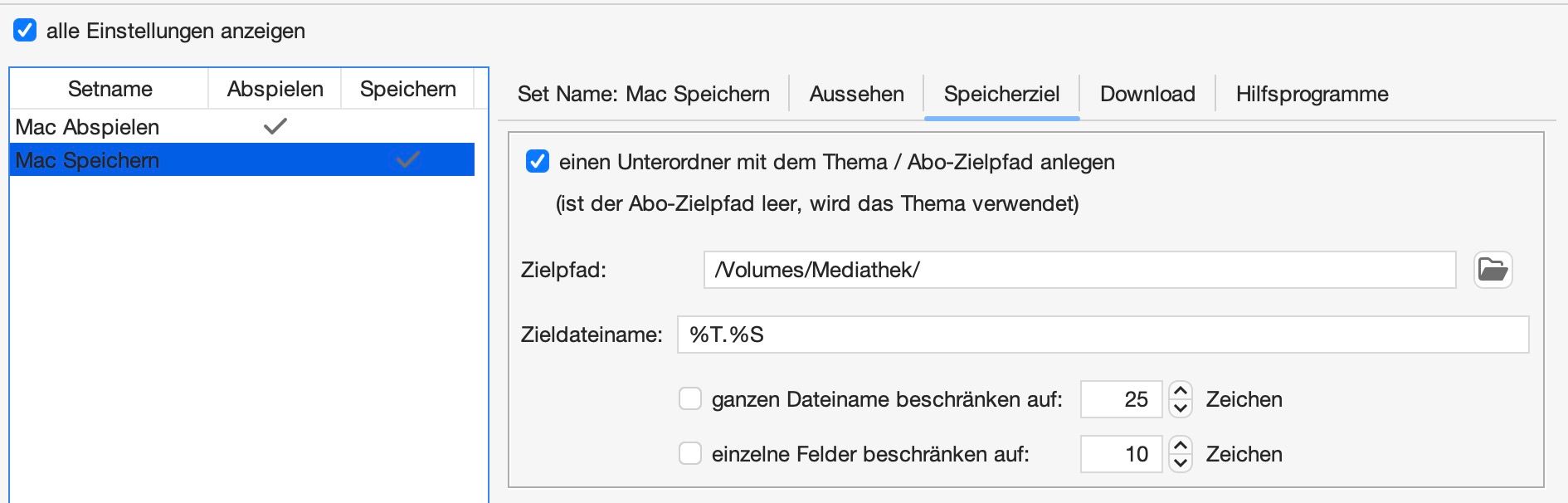
Task: Click the Zieldateiname text field
Action: [1102, 335]
